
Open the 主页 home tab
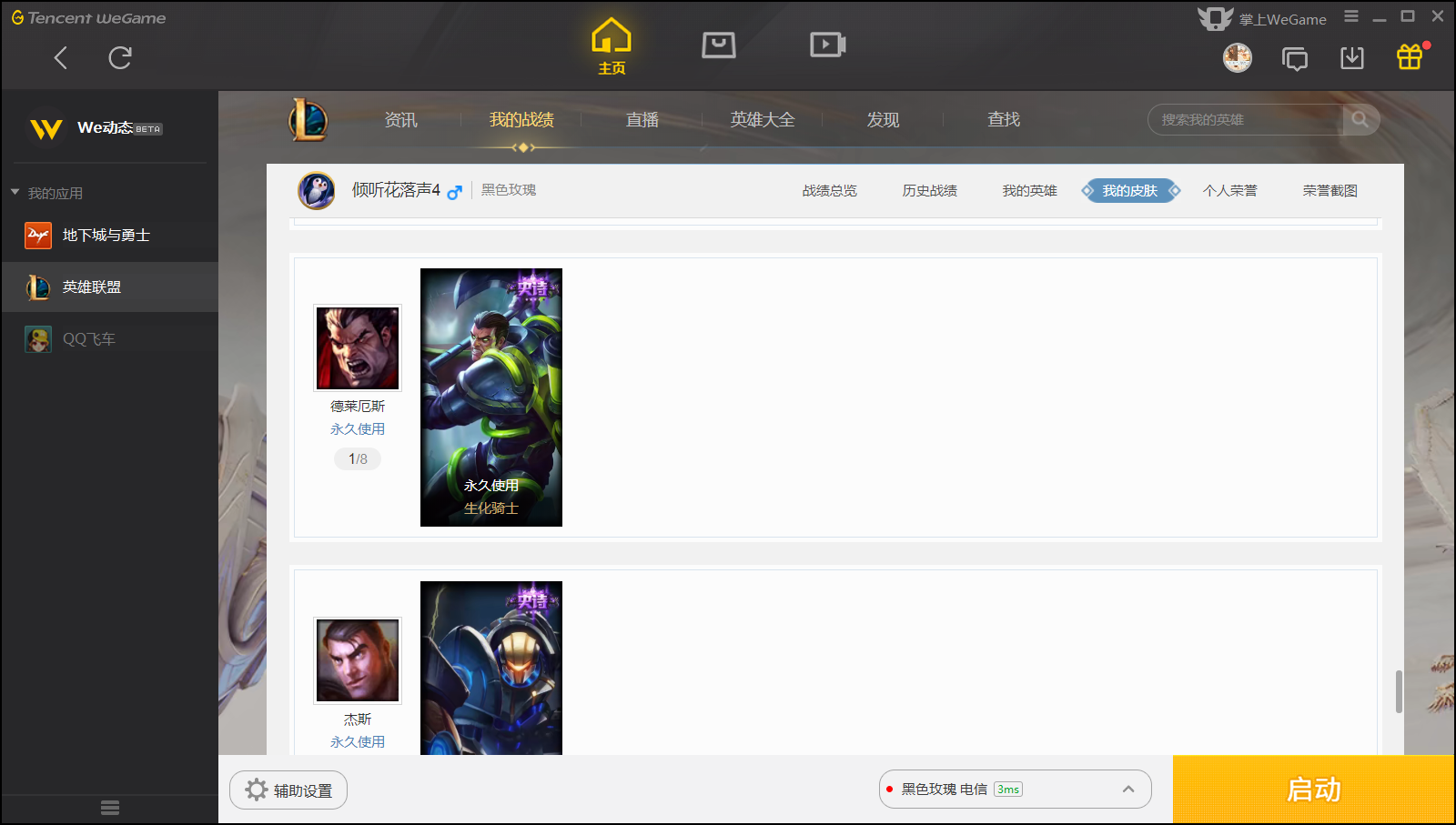(x=612, y=46)
